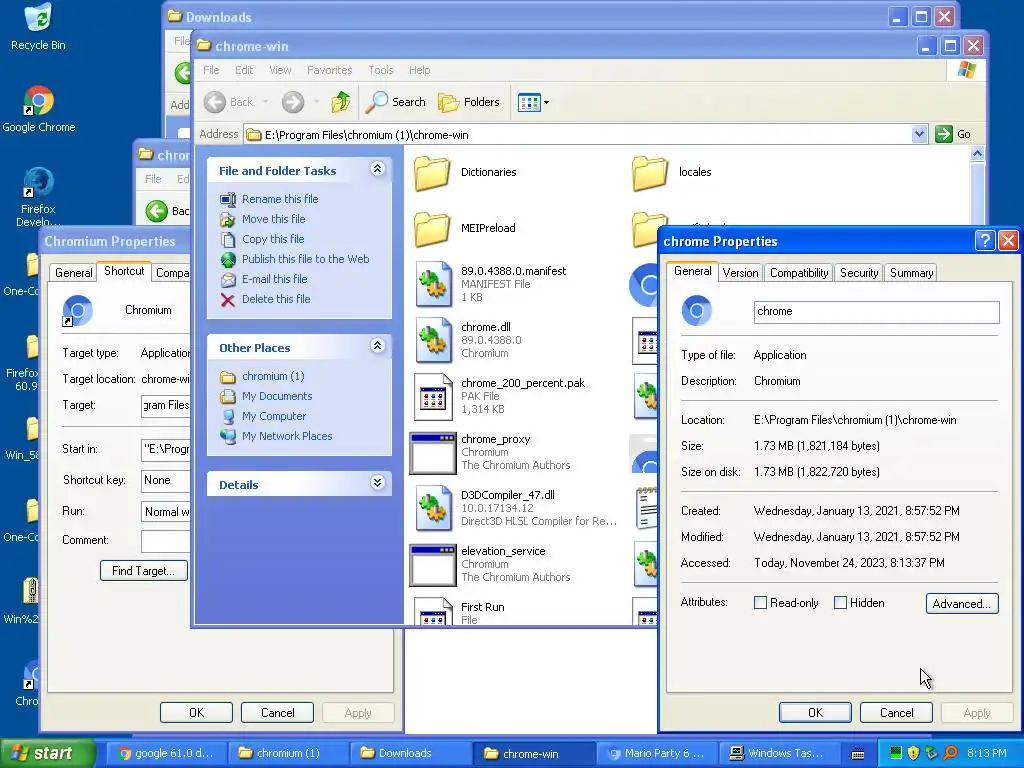Click Move this file
The image size is (1024, 768).
274,219
